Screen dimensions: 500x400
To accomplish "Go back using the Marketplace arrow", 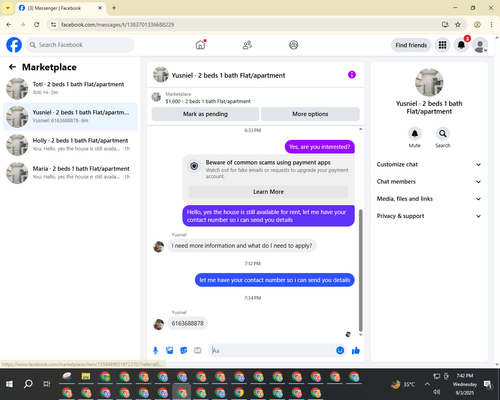I will coord(12,67).
